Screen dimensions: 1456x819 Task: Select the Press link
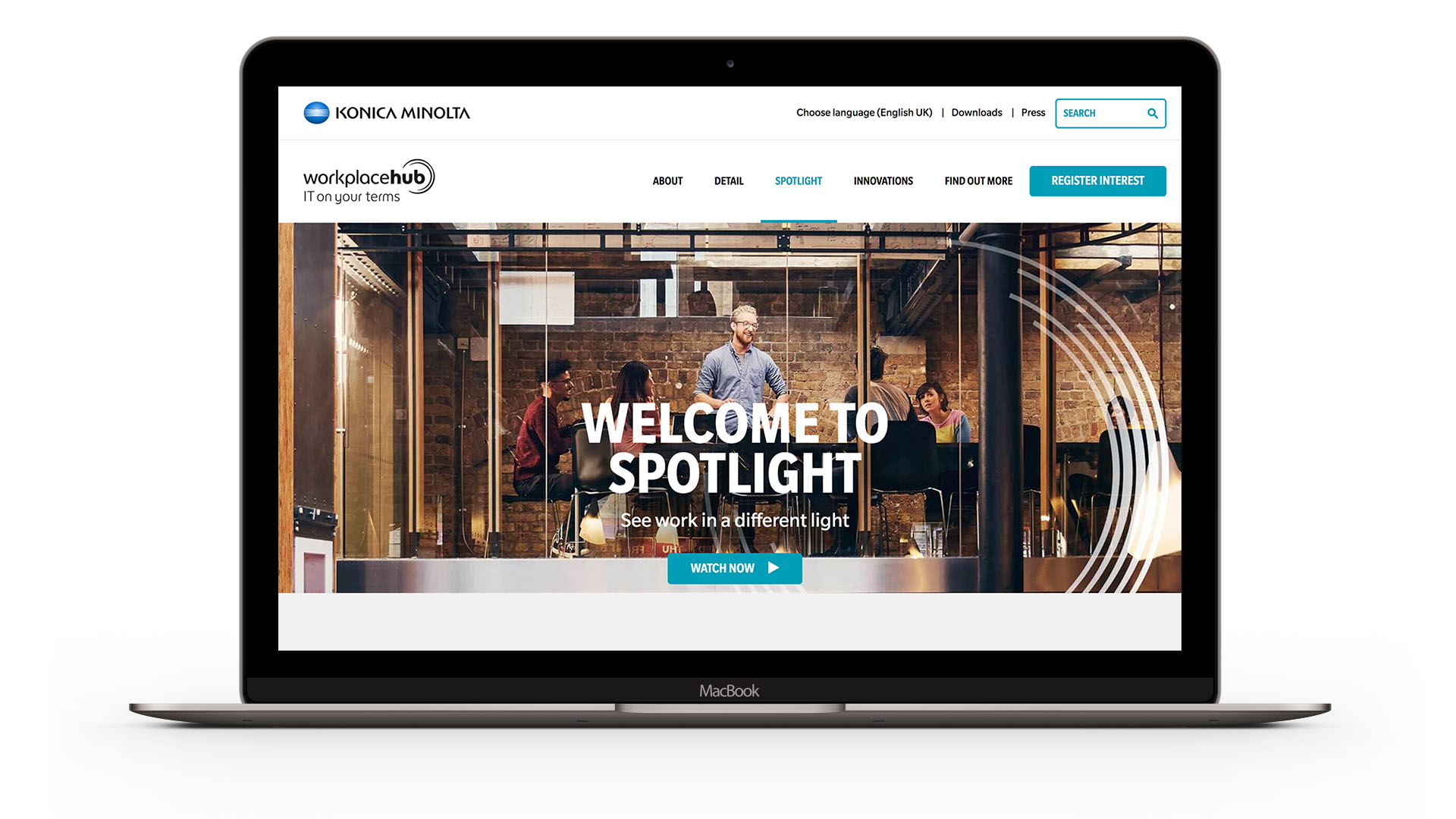1031,112
